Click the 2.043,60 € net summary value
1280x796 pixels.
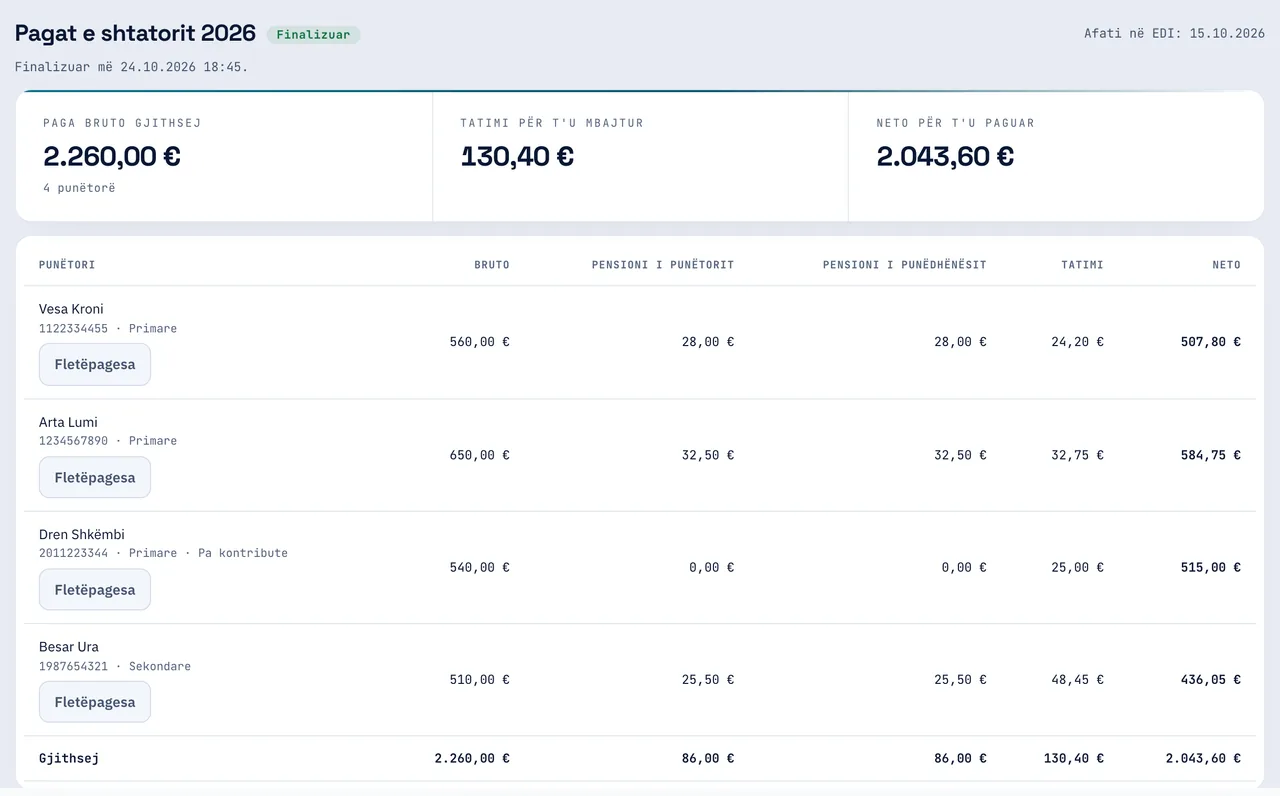945,156
